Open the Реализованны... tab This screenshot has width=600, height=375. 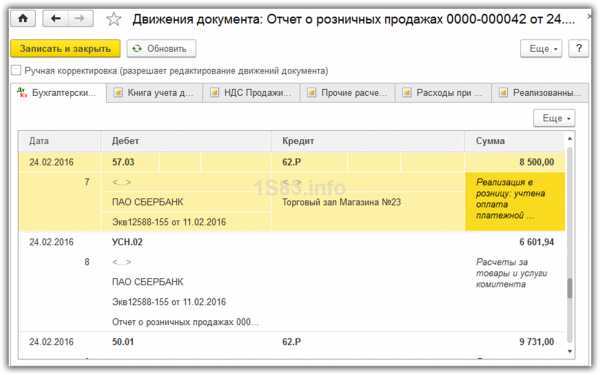coord(540,93)
